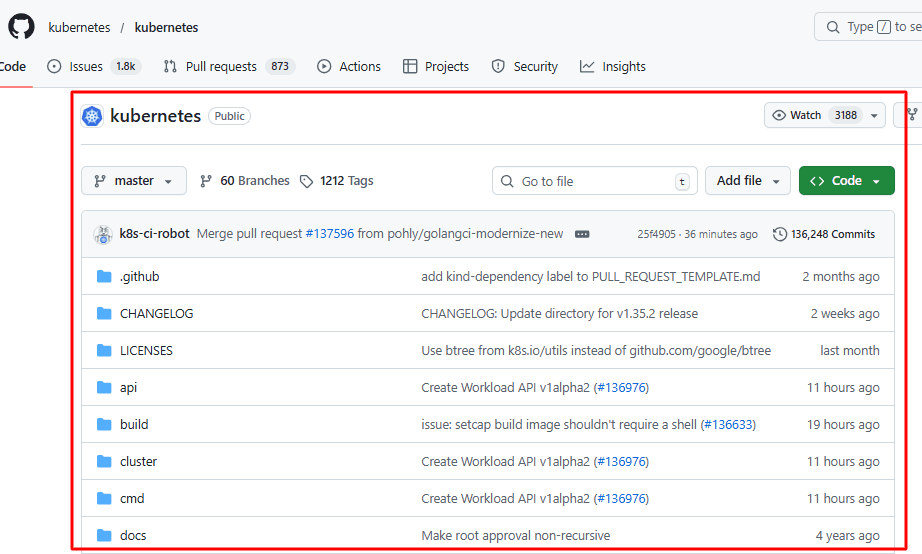Viewport: 922px width, 554px height.
Task: Open the 136,248 Commits history
Action: click(824, 234)
